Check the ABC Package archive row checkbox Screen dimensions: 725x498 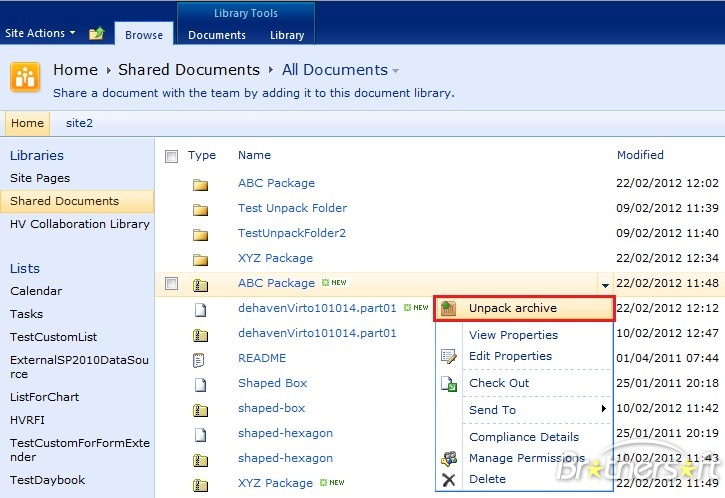click(x=171, y=284)
